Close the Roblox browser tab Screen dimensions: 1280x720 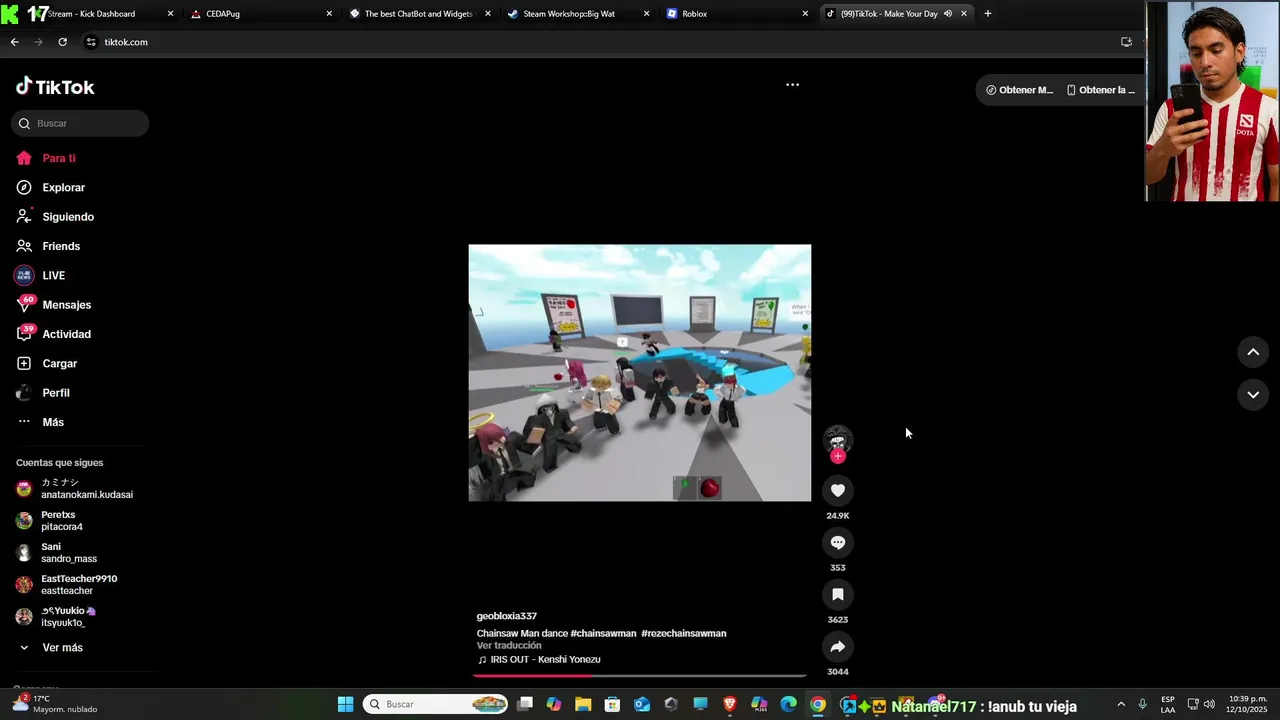pyautogui.click(x=805, y=14)
